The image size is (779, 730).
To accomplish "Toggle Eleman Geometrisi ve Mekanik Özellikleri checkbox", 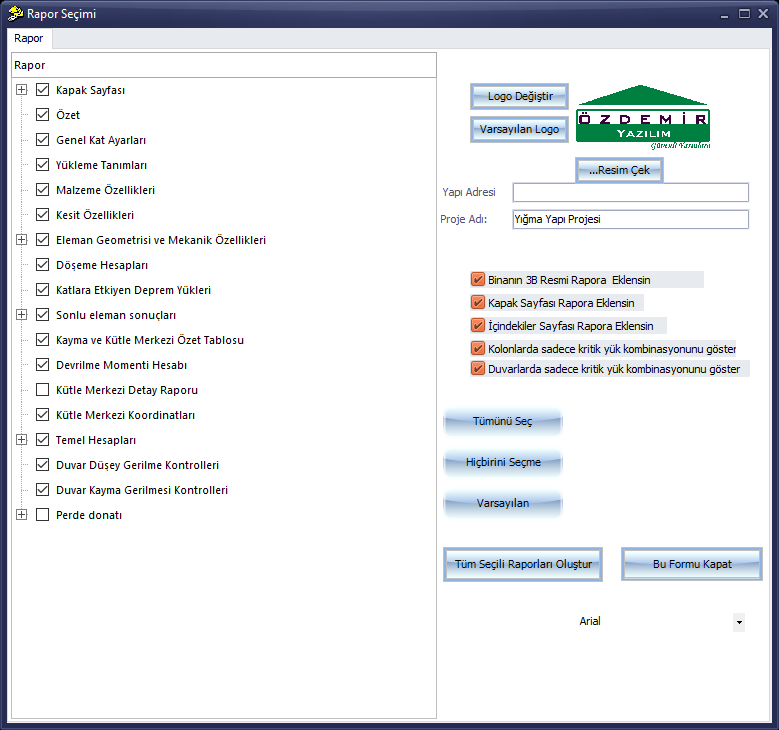I will [43, 240].
